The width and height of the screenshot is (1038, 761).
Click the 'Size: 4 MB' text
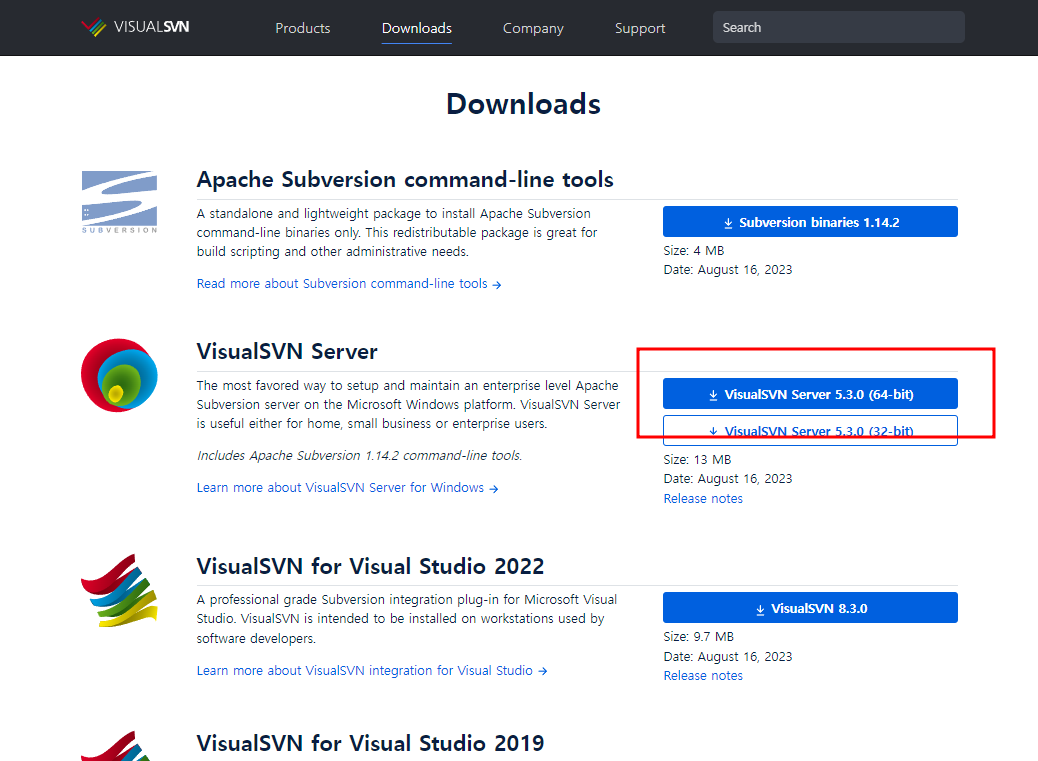(x=694, y=251)
